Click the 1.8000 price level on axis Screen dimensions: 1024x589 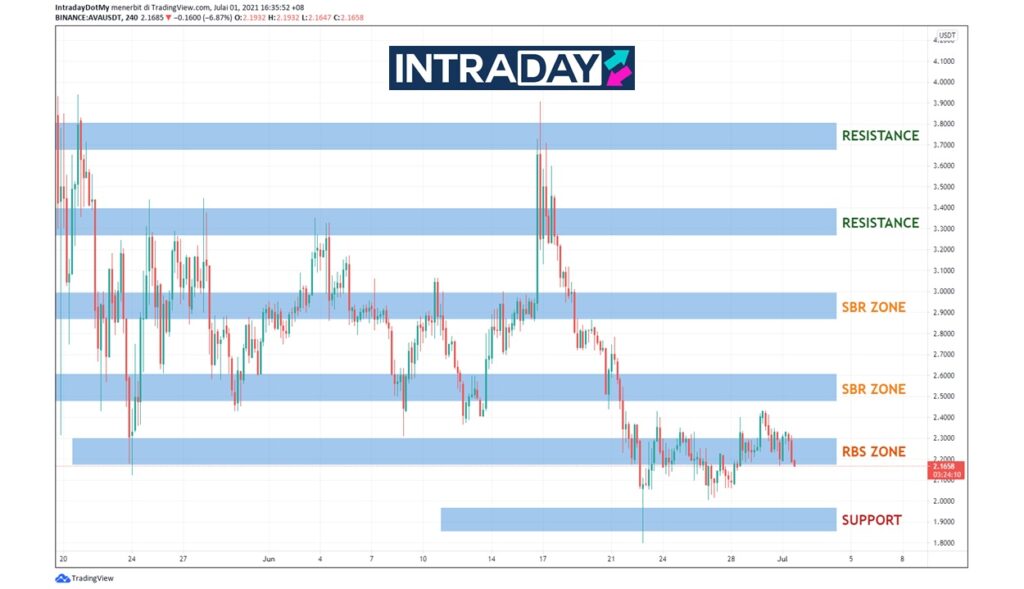click(x=945, y=543)
